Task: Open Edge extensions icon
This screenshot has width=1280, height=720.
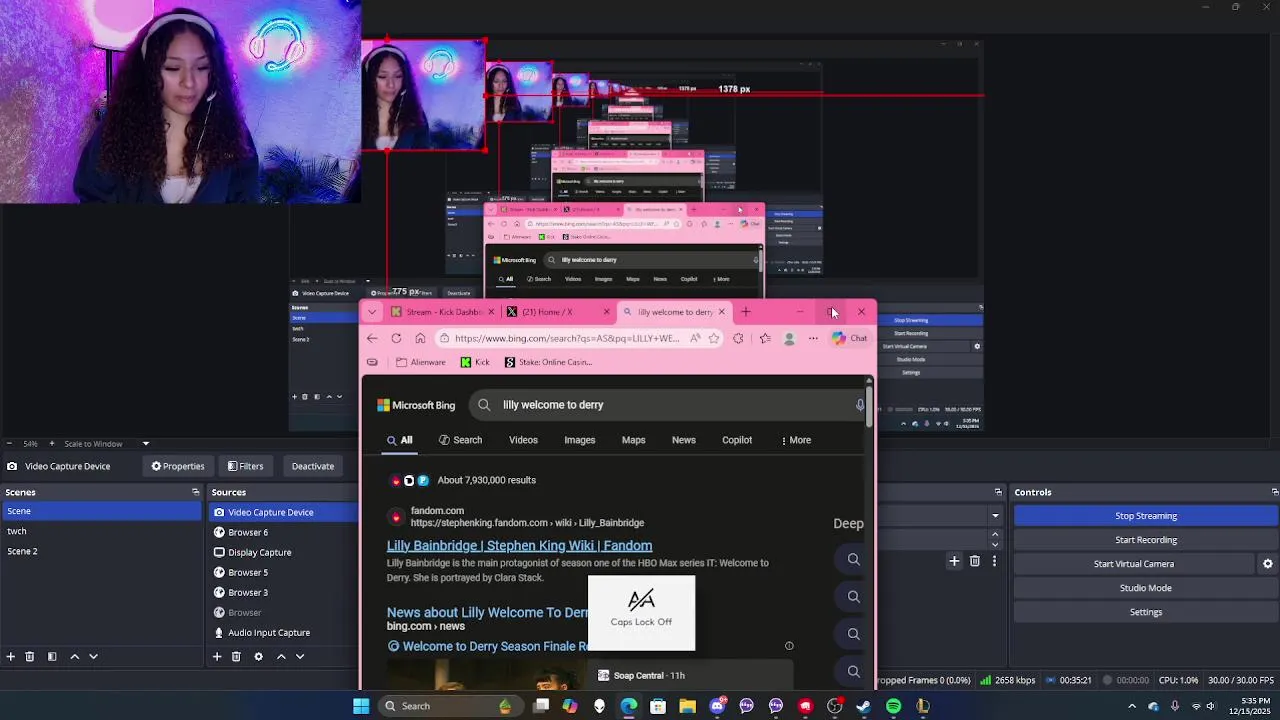Action: click(x=738, y=338)
